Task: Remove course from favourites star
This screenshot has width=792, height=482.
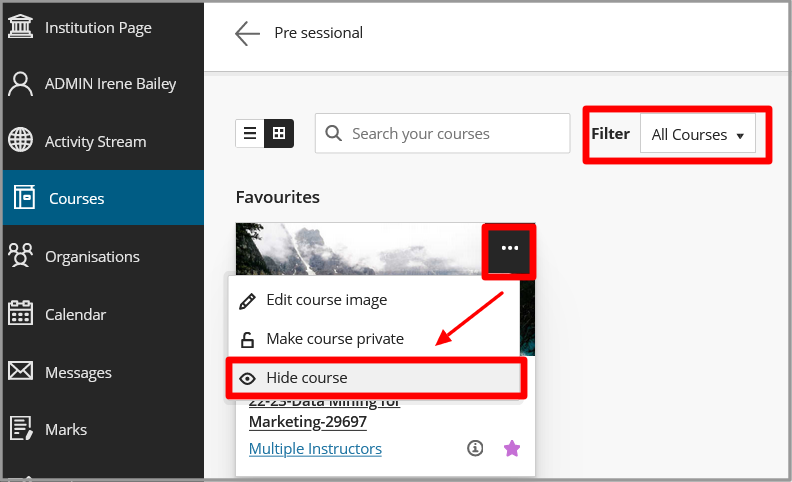Action: (512, 449)
